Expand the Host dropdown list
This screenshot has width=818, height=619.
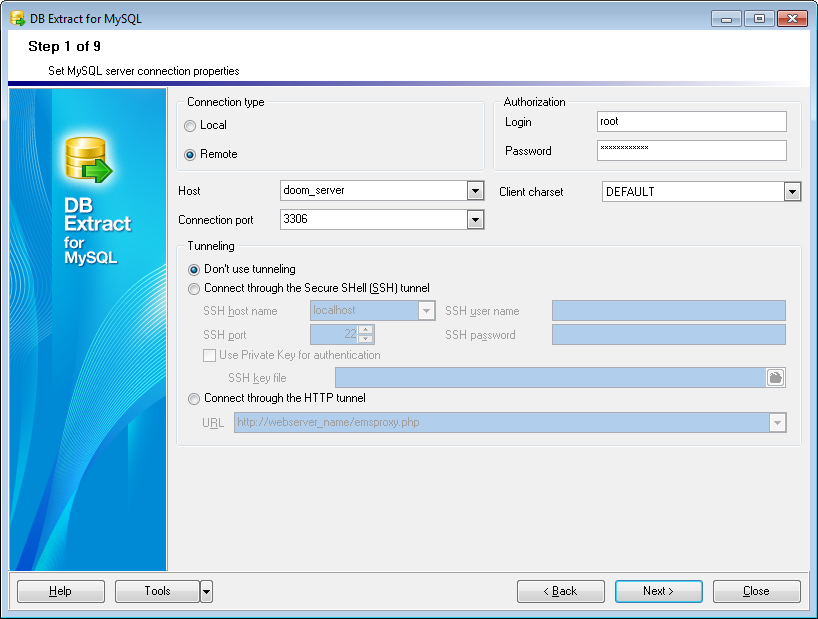475,191
